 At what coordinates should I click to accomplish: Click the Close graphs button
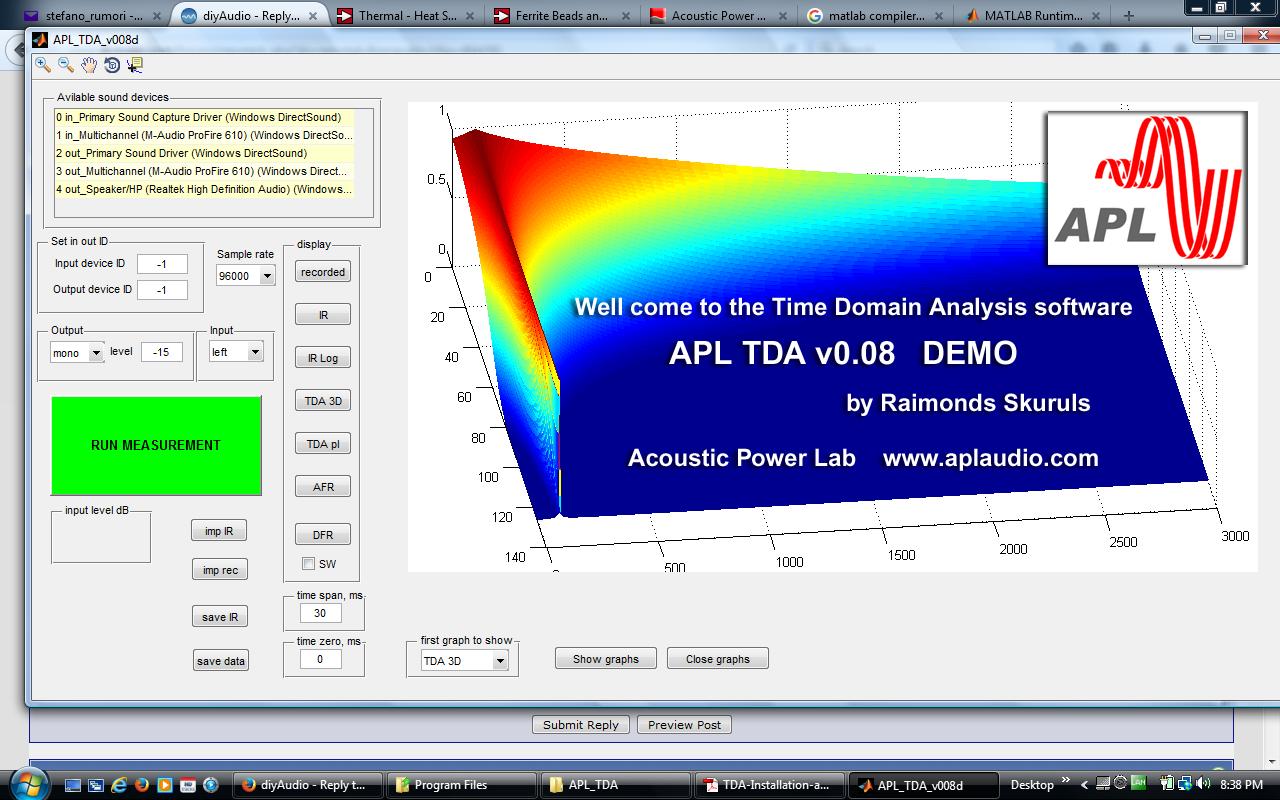pos(718,659)
